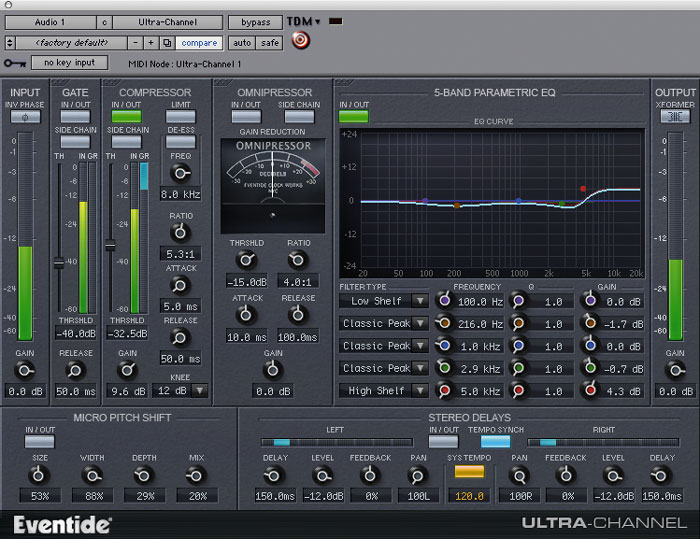Click the key input key icon
Viewport: 700px width, 539px height.
click(x=14, y=63)
